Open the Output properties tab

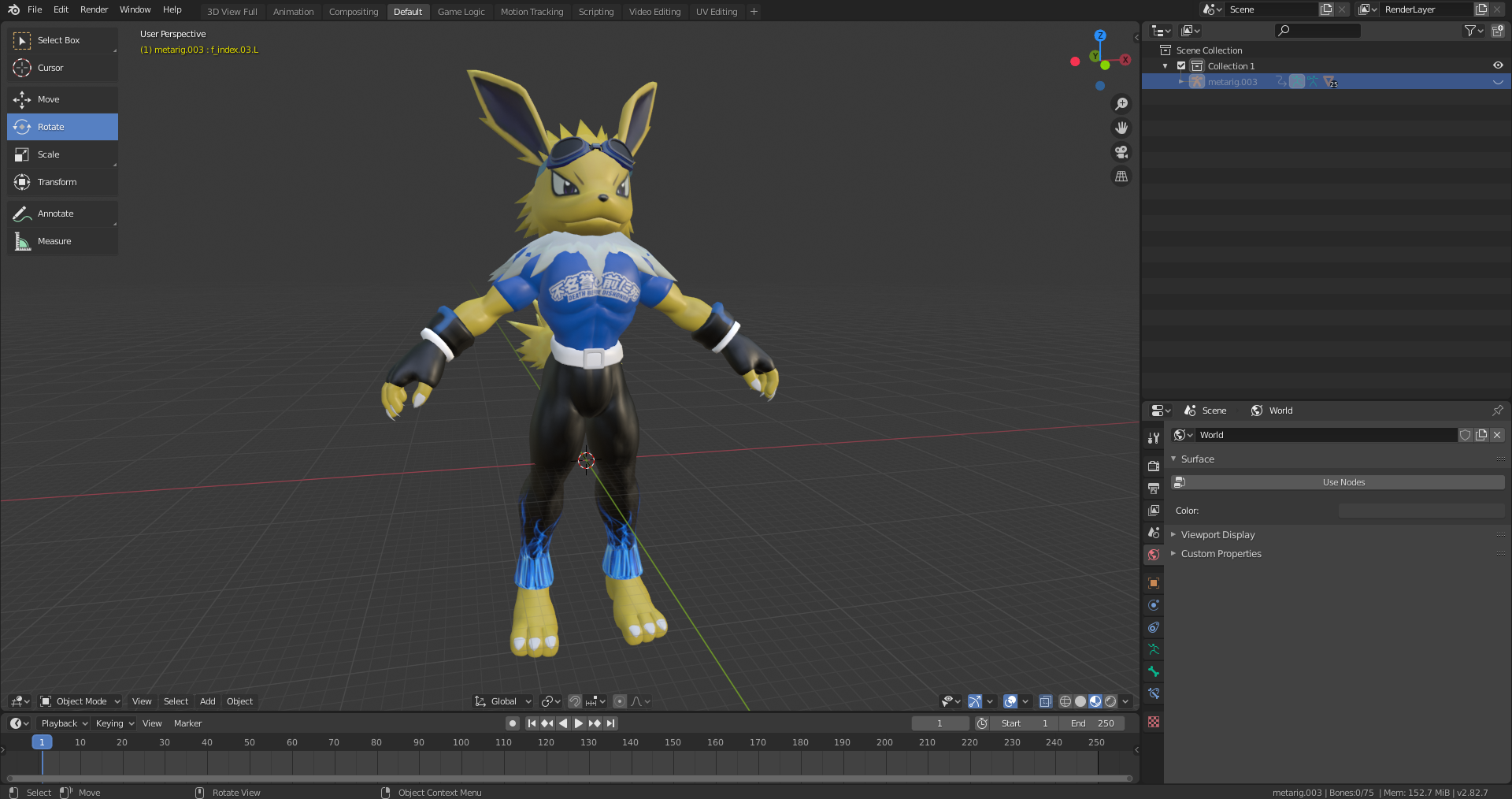pos(1154,488)
